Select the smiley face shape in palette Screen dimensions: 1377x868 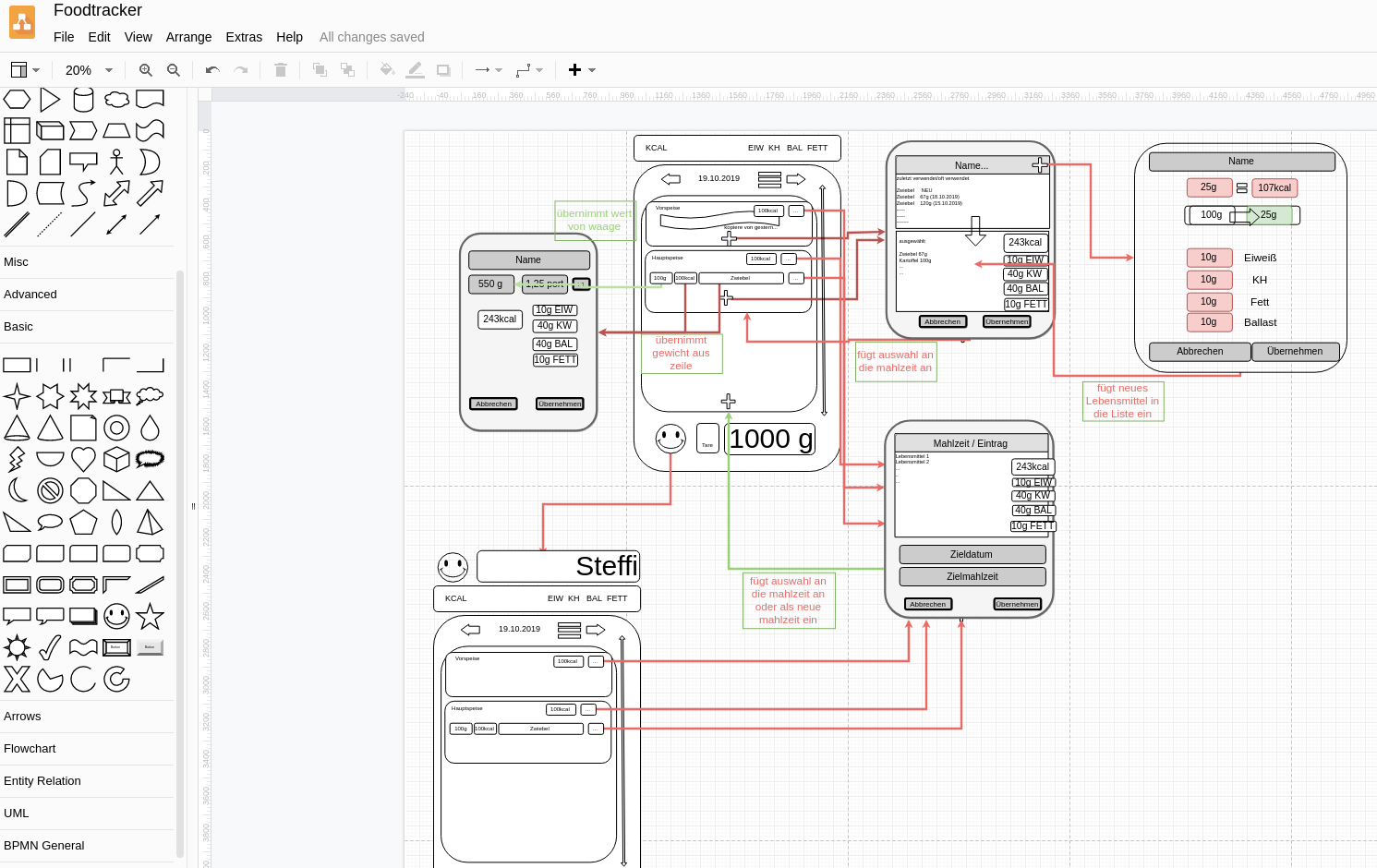116,616
